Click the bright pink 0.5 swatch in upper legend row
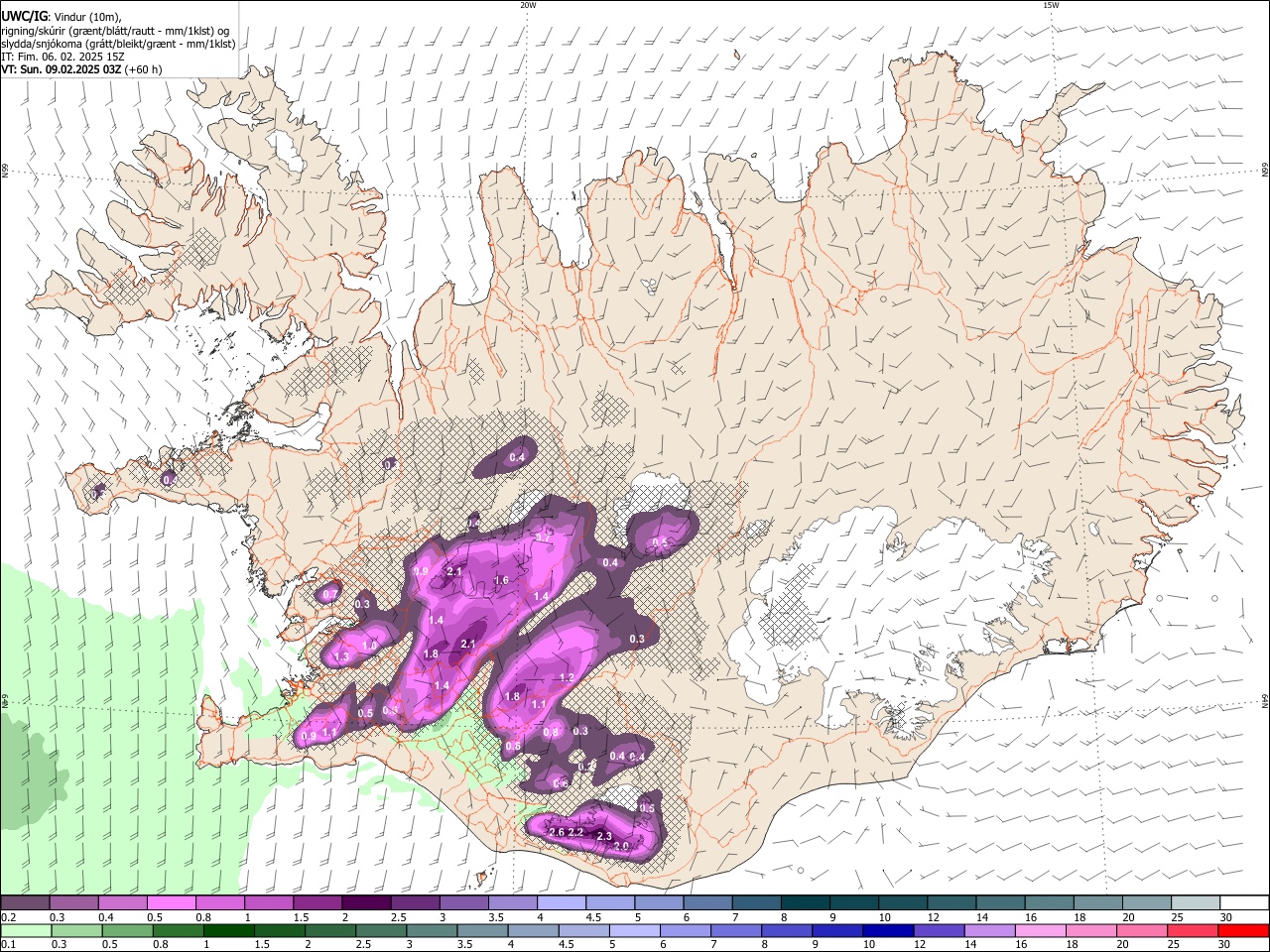Screen dimensions: 1270x952 tap(171, 903)
